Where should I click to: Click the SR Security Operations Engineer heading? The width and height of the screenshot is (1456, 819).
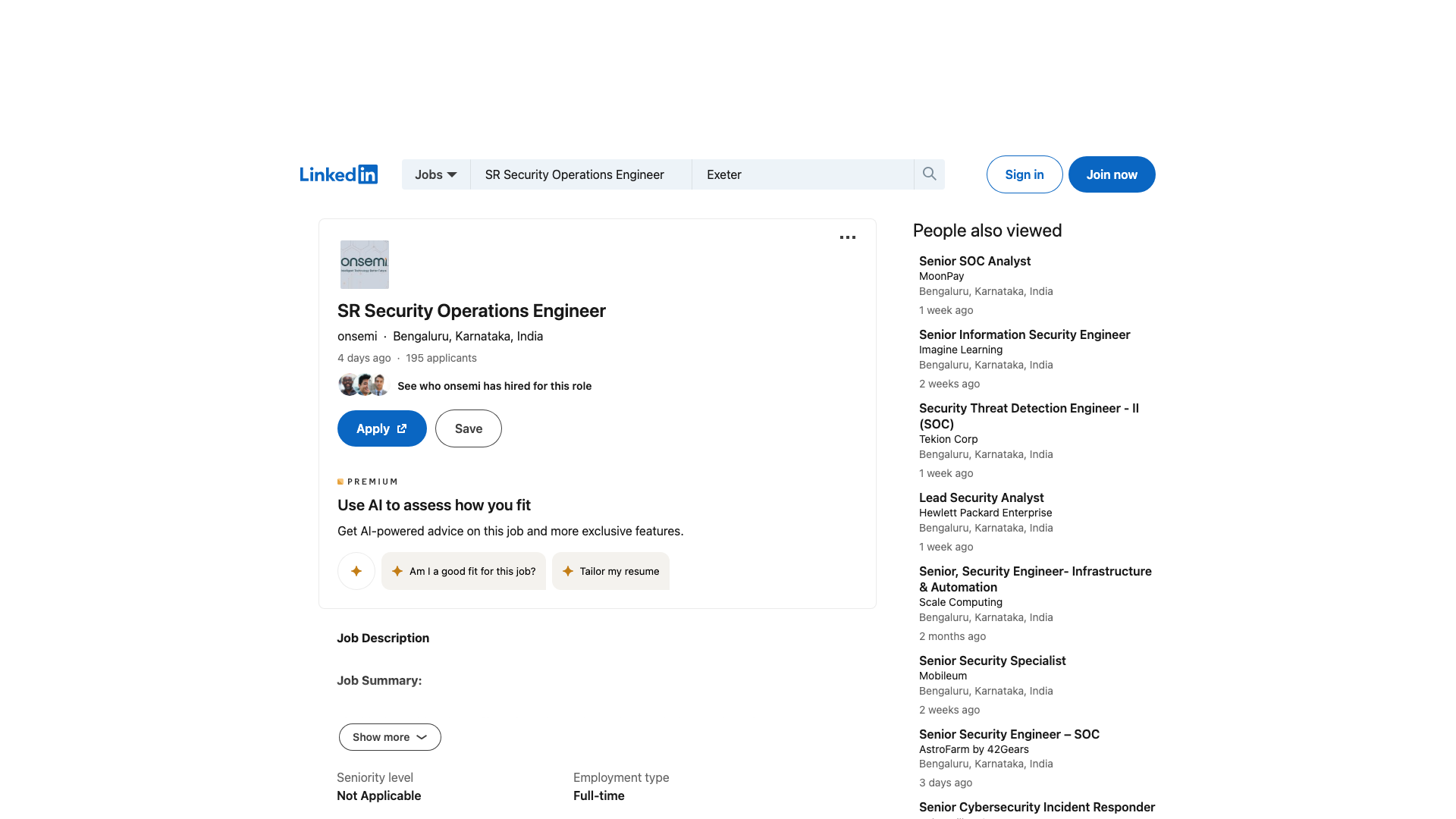point(471,311)
